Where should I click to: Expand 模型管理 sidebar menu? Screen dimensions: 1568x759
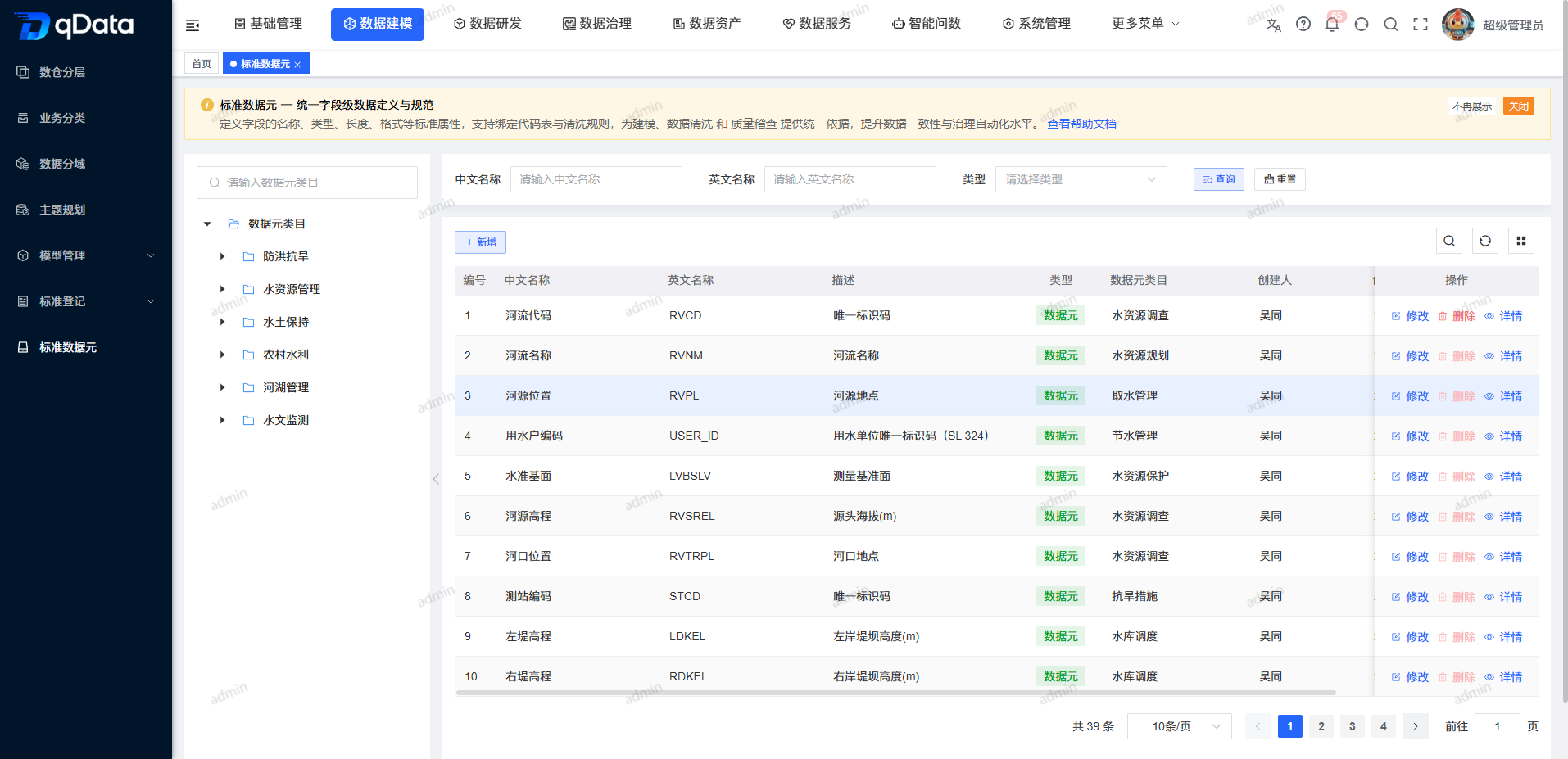[86, 255]
